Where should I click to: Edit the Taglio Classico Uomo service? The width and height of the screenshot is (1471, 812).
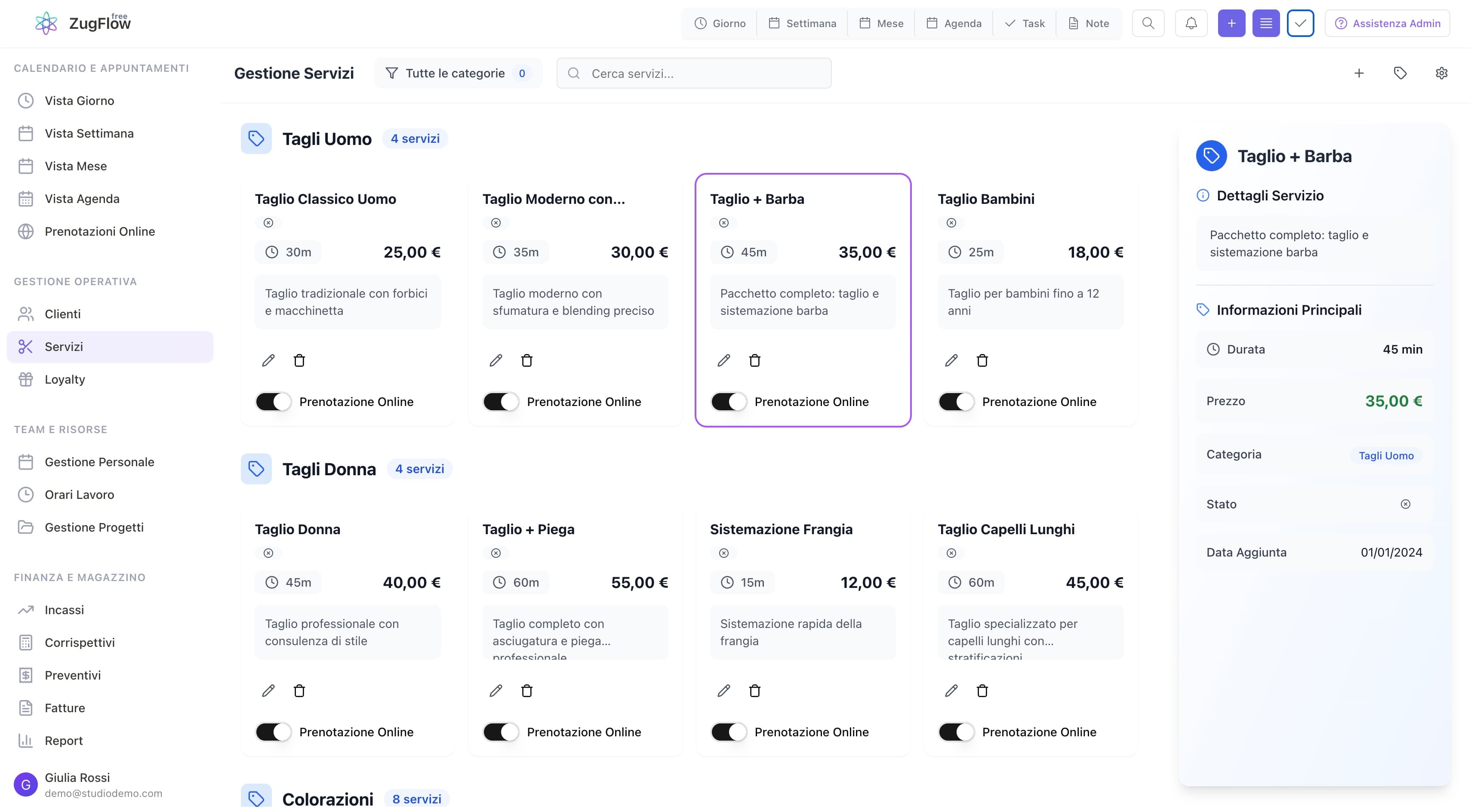[268, 360]
